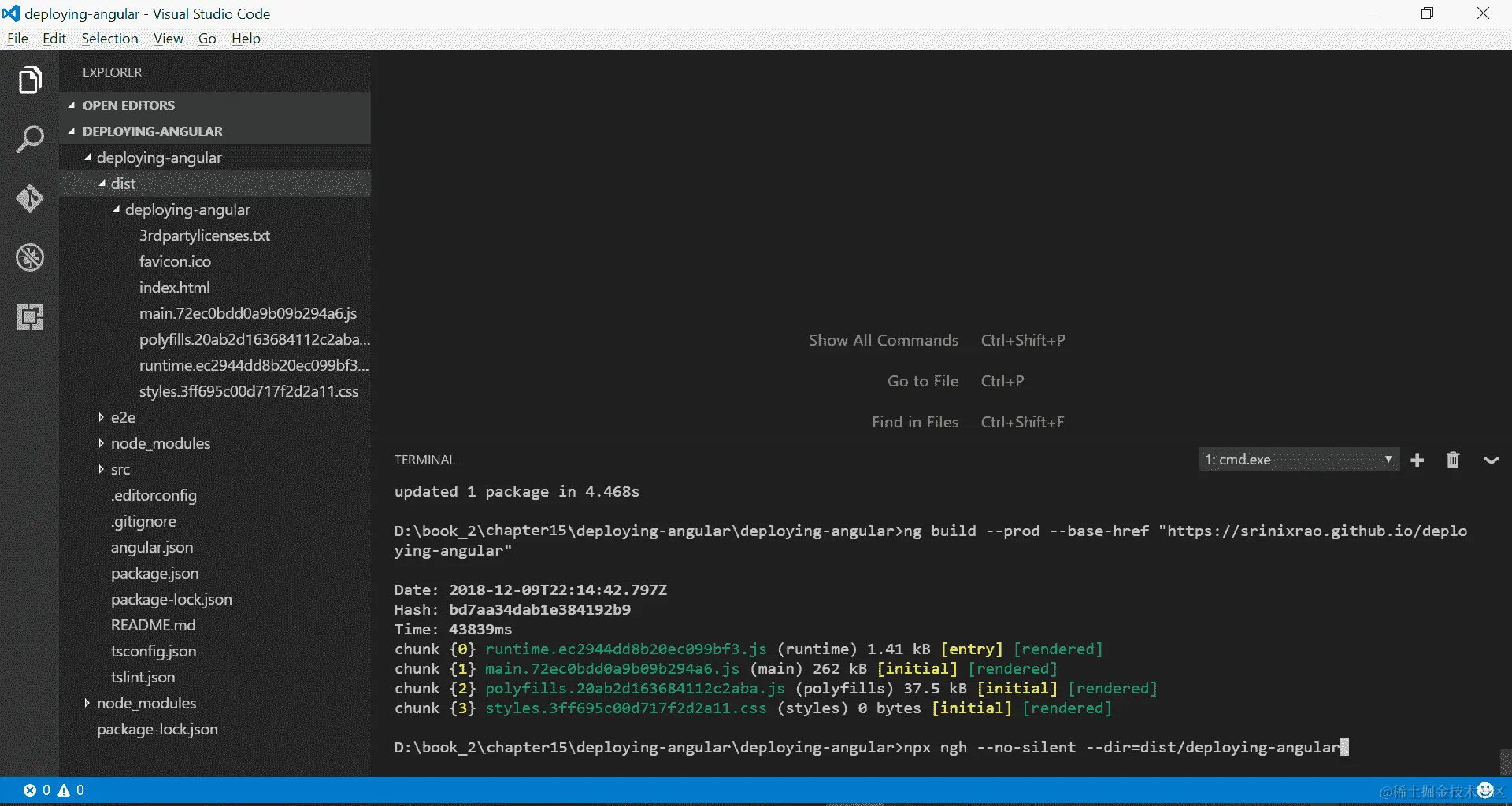Open the runtime.ec2944dd... file in explorer
This screenshot has height=806, width=1512.
(x=254, y=365)
